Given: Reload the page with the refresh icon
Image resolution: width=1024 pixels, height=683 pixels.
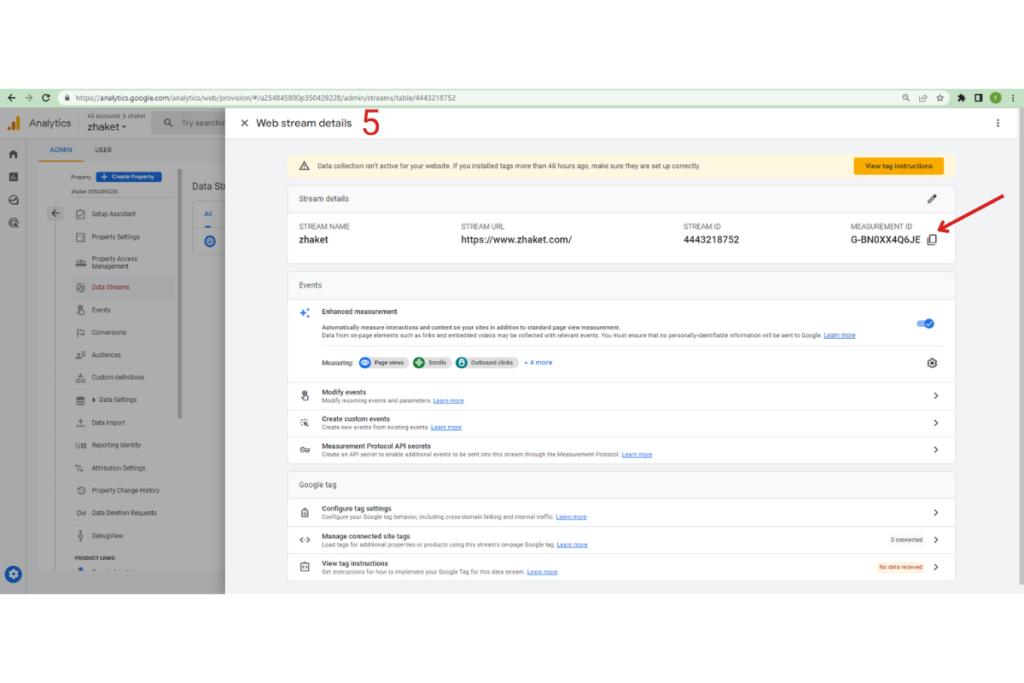Looking at the screenshot, I should [46, 98].
